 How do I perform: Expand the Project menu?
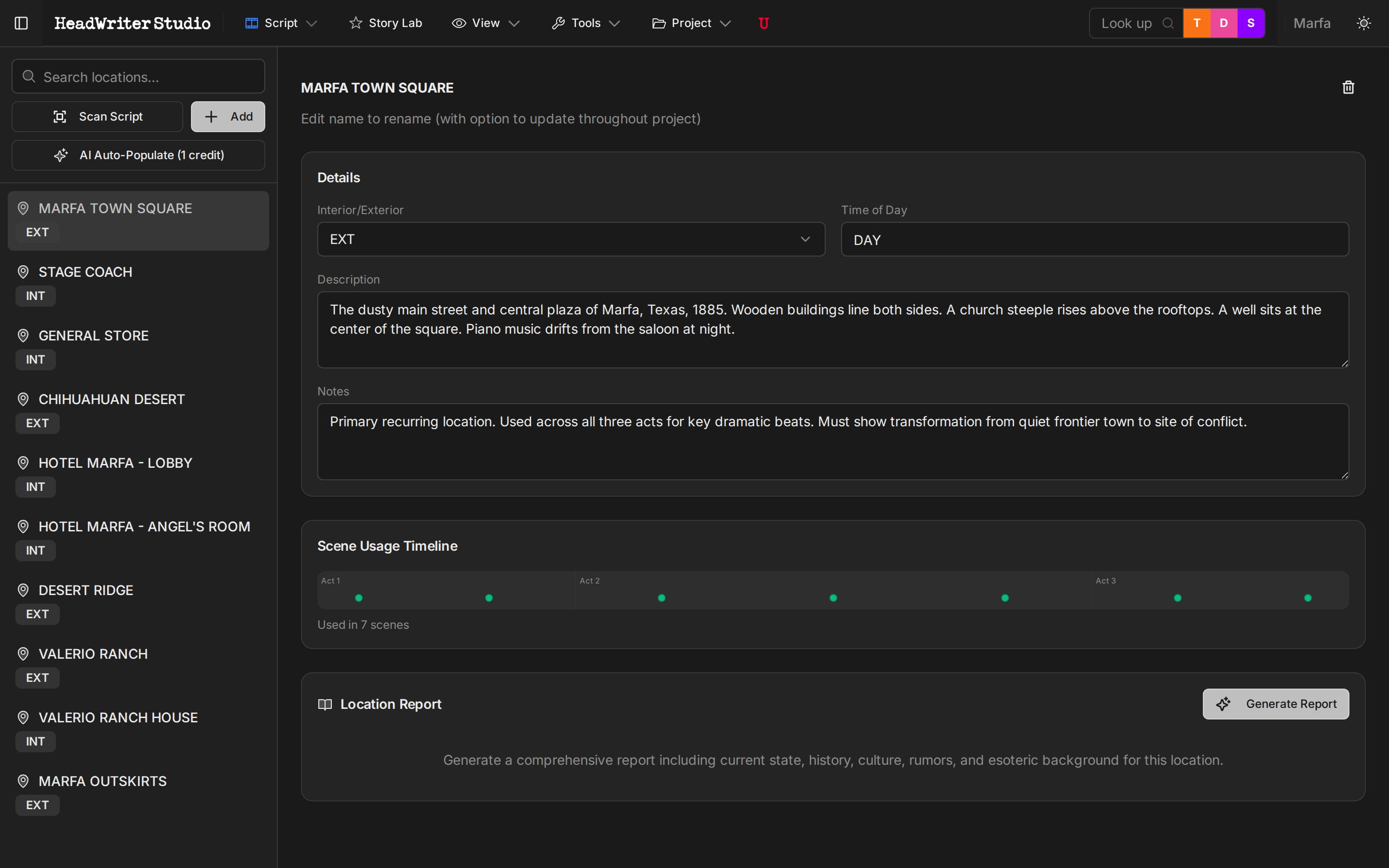[691, 23]
